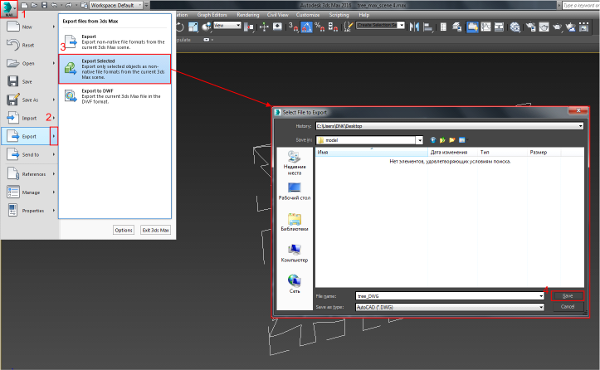Screen dimensions: 600x370
Task: Open the Help menu
Action: [x=364, y=15]
